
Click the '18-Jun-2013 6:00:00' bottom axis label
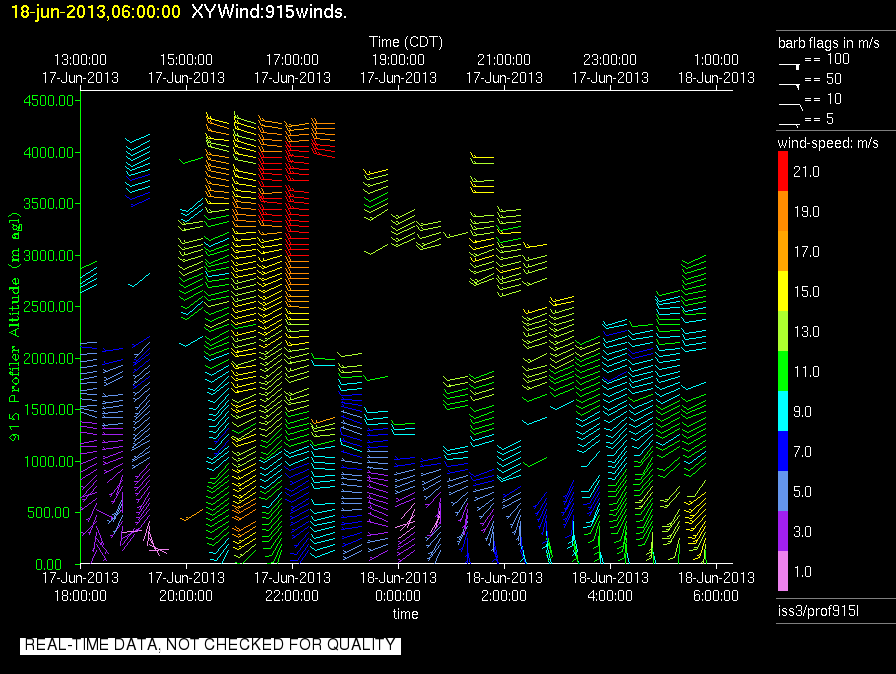pyautogui.click(x=716, y=587)
